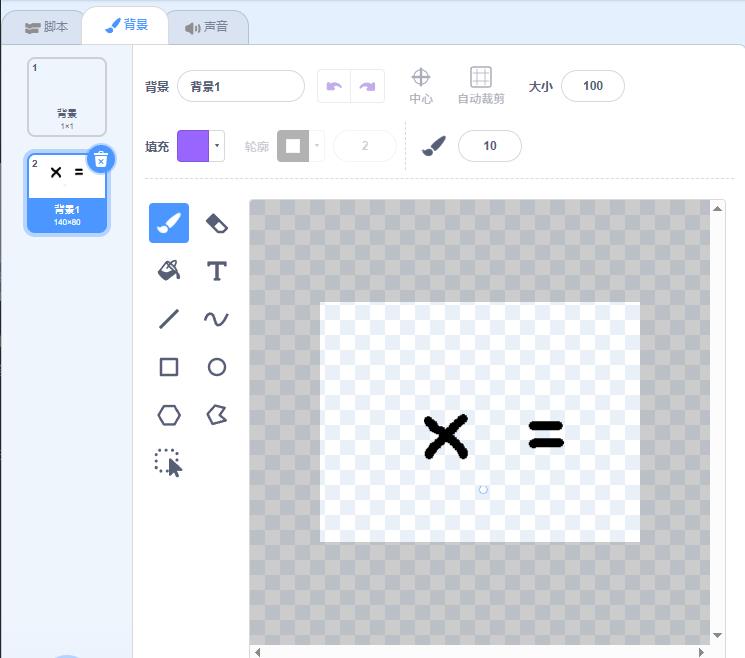Select the freeform polygon tool
The image size is (745, 658).
pyautogui.click(x=217, y=415)
